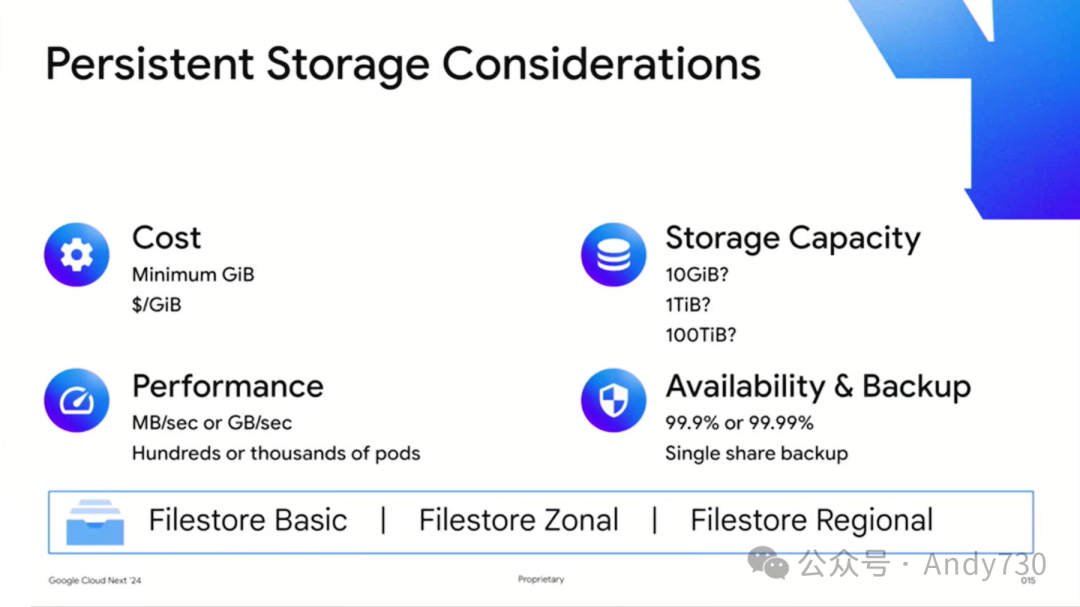Click the Filestore file drawer icon
Image resolution: width=1080 pixels, height=607 pixels.
pos(95,521)
